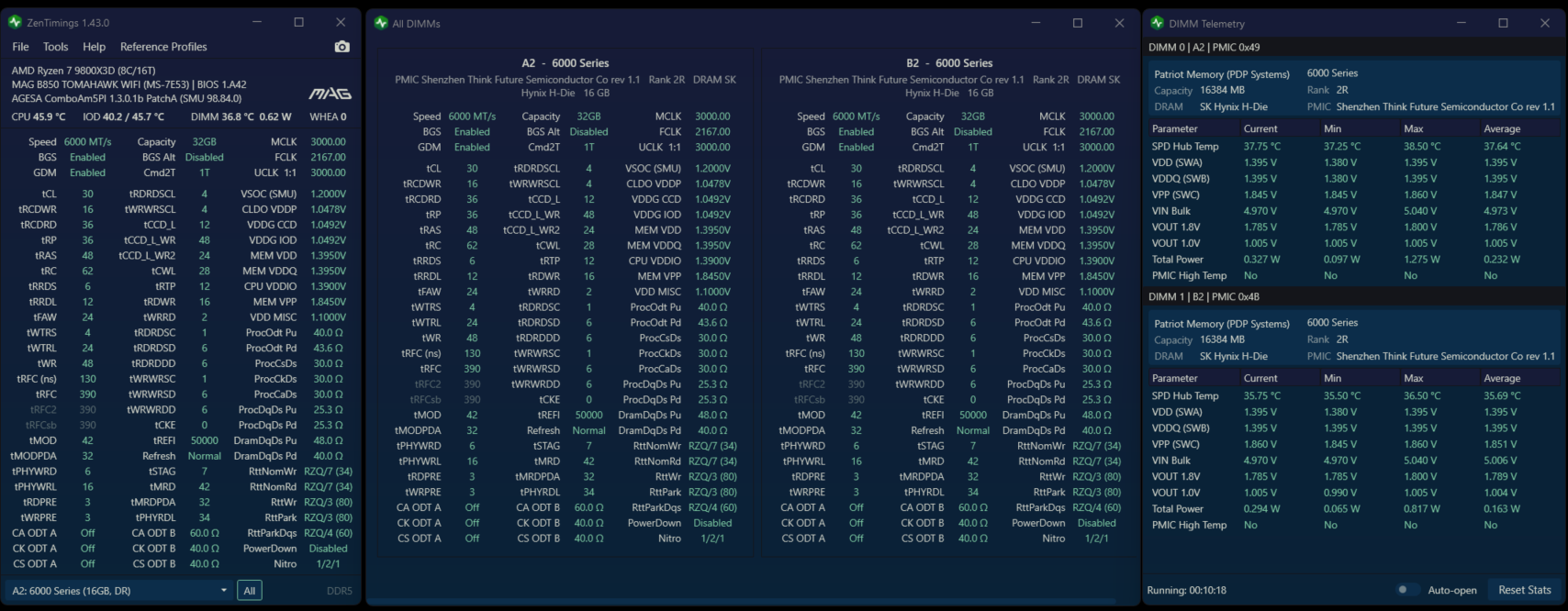1568x611 pixels.
Task: Click the B2 - 6000 Series heading
Action: coord(949,63)
